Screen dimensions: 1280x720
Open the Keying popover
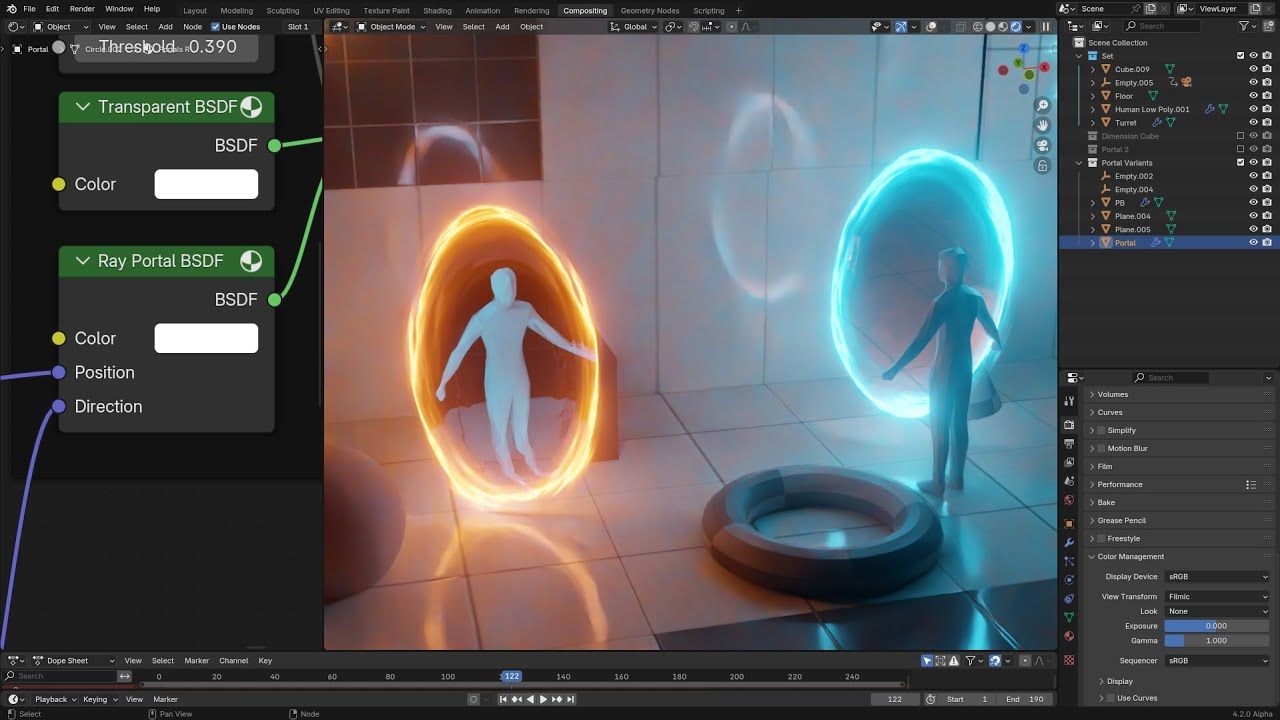pyautogui.click(x=98, y=699)
